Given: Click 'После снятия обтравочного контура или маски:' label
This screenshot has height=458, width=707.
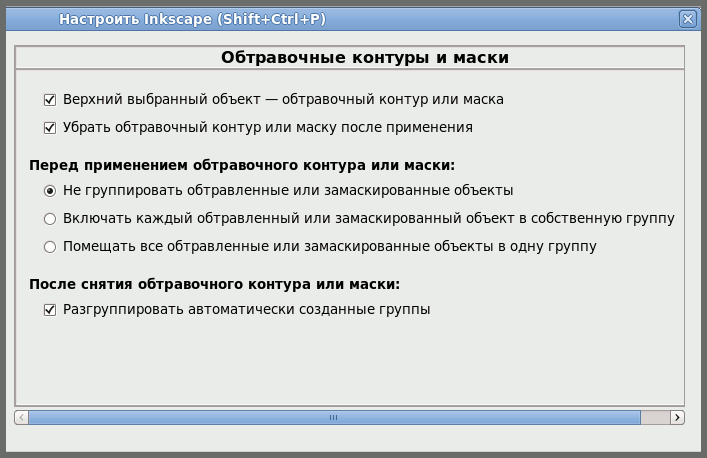Looking at the screenshot, I should point(215,284).
